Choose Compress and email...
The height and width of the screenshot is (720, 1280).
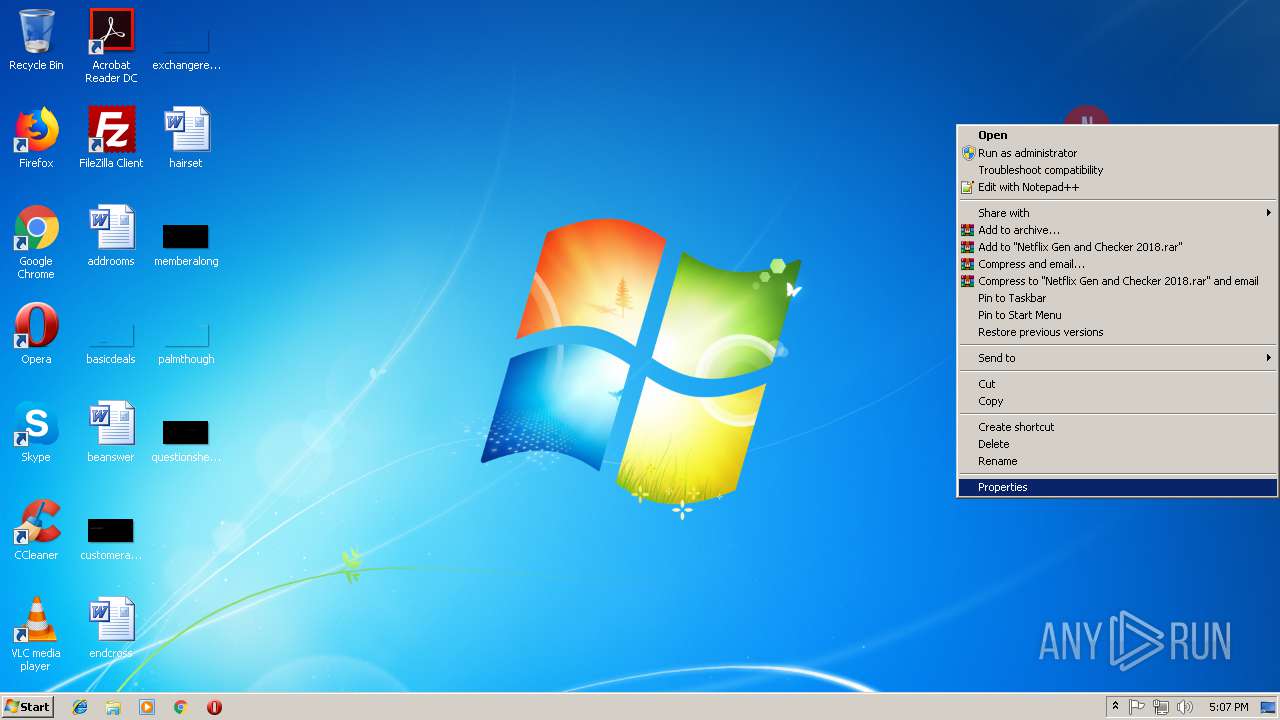1117,264
